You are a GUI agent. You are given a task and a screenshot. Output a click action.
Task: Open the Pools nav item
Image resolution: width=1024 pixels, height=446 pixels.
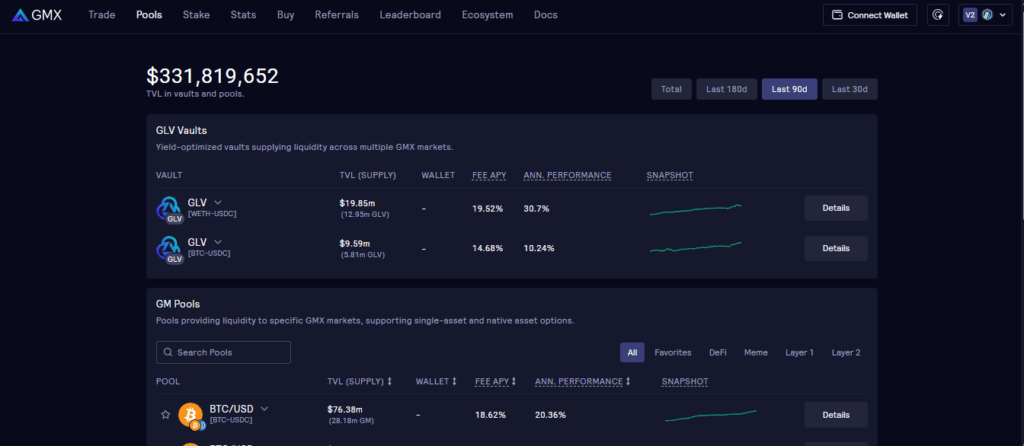click(150, 15)
